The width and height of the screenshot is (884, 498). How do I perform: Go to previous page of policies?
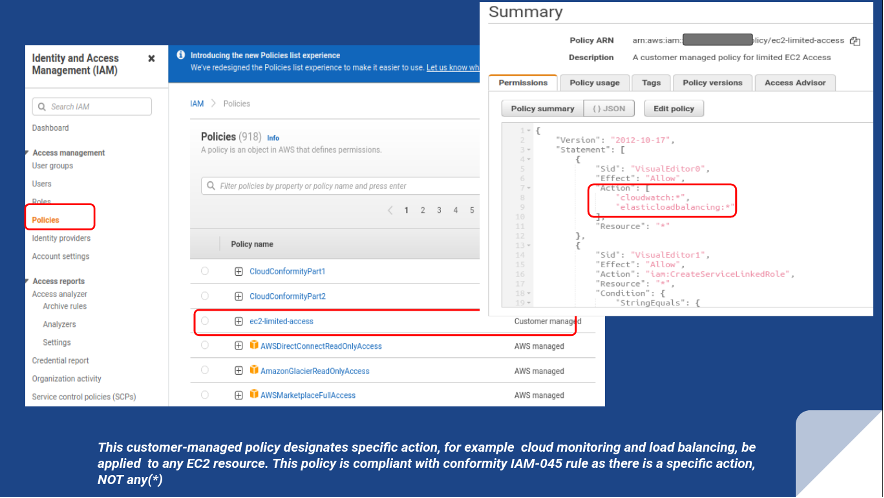coord(390,211)
